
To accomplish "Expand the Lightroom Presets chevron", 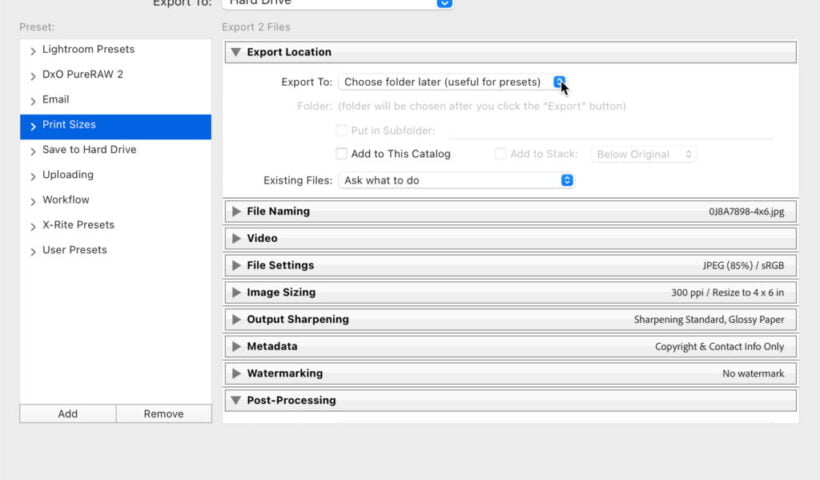I will point(33,51).
